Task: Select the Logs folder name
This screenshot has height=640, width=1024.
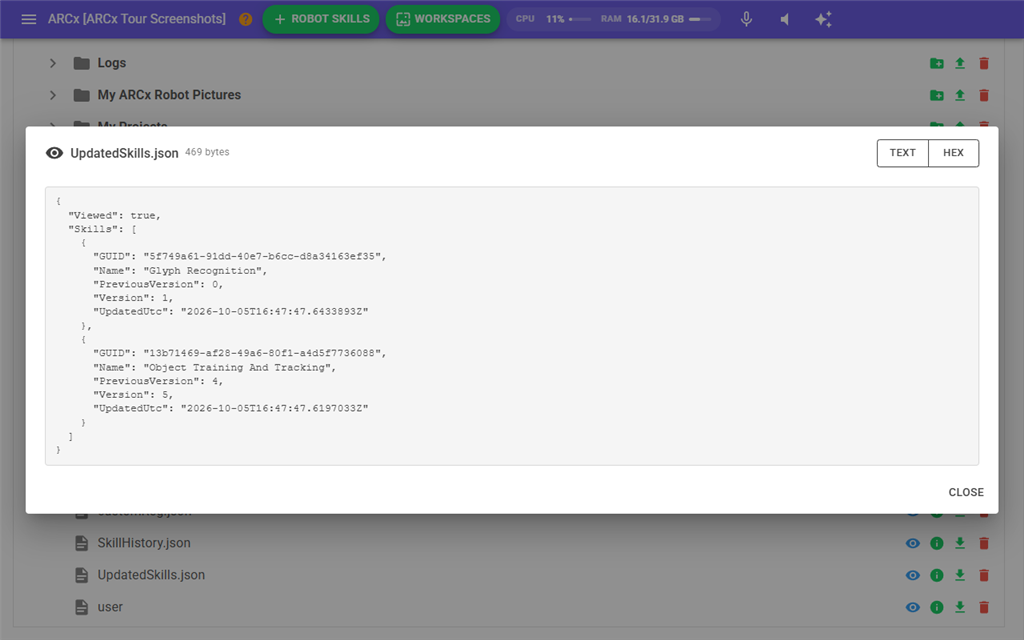Action: coord(112,63)
